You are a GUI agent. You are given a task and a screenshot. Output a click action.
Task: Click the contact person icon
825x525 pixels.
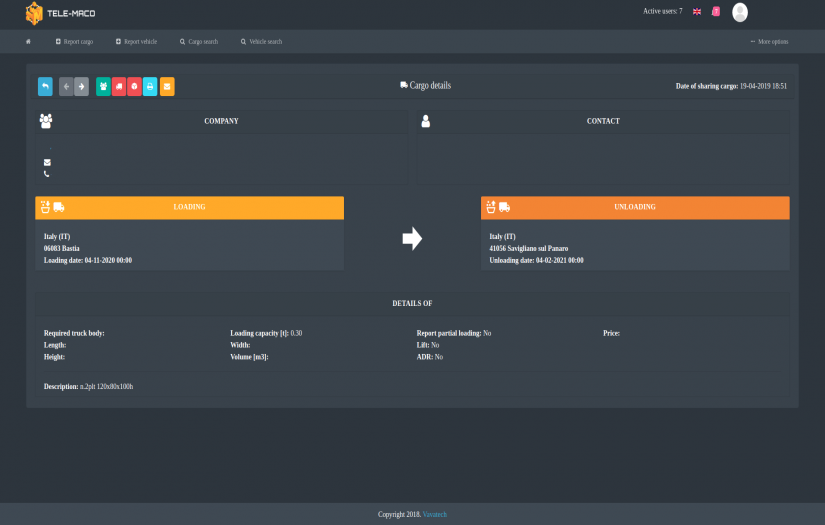click(x=426, y=121)
